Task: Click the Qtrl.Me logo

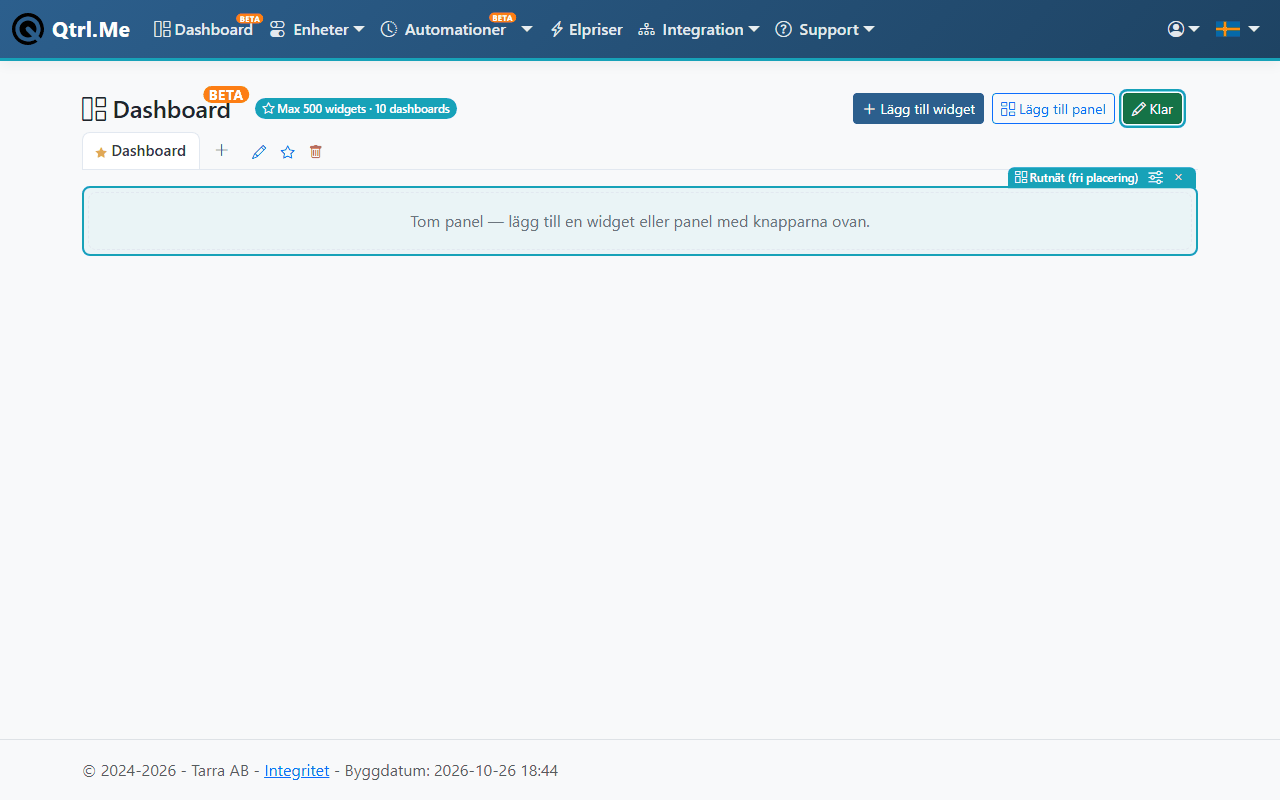Action: [x=71, y=29]
